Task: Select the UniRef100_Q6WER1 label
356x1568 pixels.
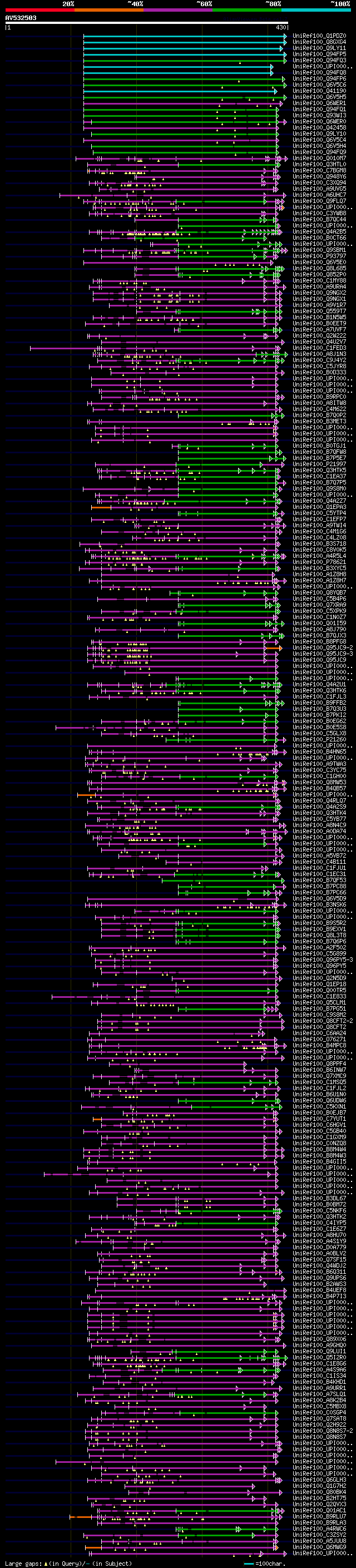Action: 319,103
